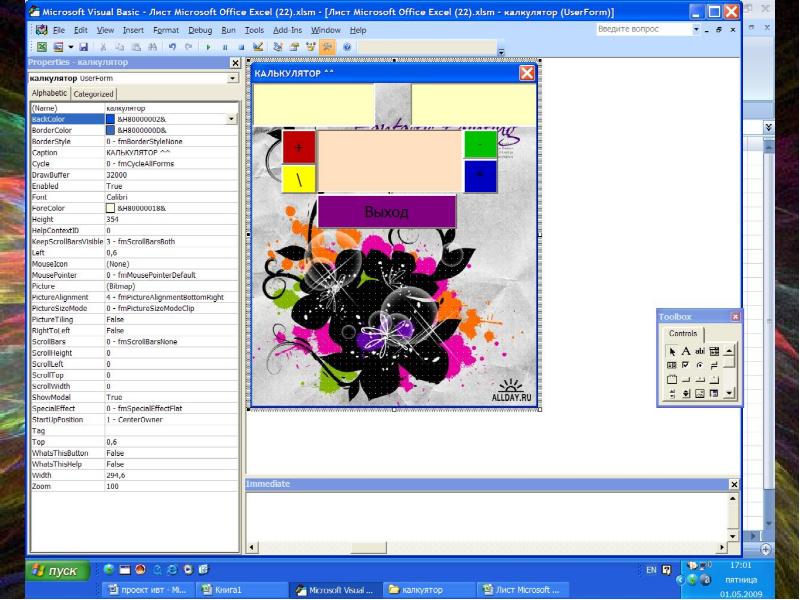Click the Save icon in the toolbar
800x600 pixels.
click(x=84, y=47)
